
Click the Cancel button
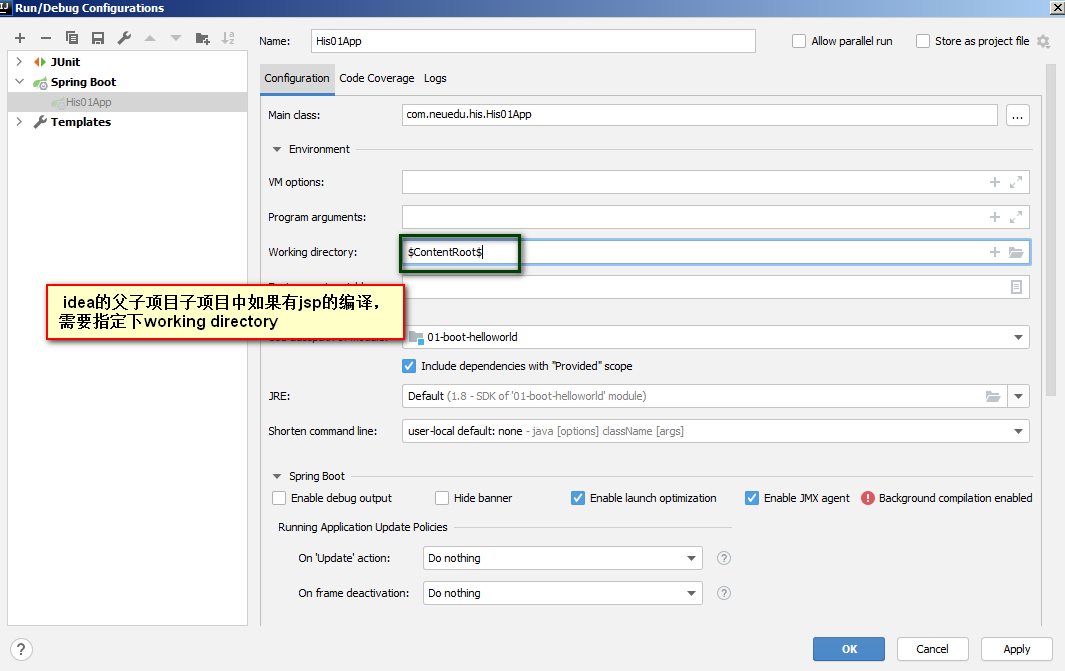[933, 649]
